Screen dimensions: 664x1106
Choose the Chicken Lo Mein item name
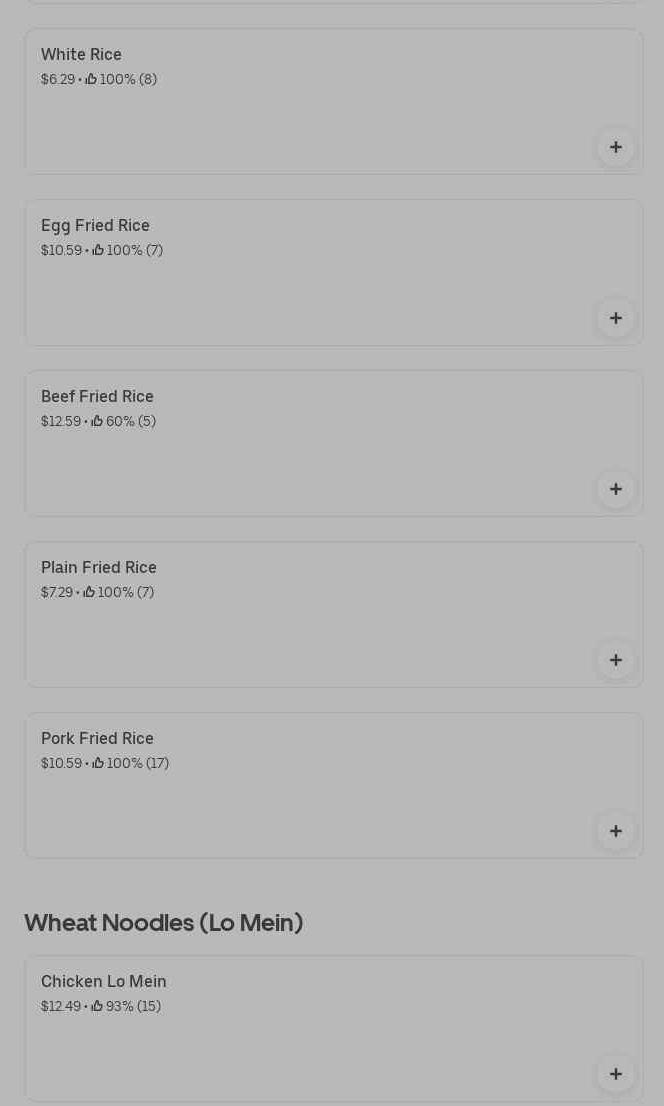coord(103,982)
